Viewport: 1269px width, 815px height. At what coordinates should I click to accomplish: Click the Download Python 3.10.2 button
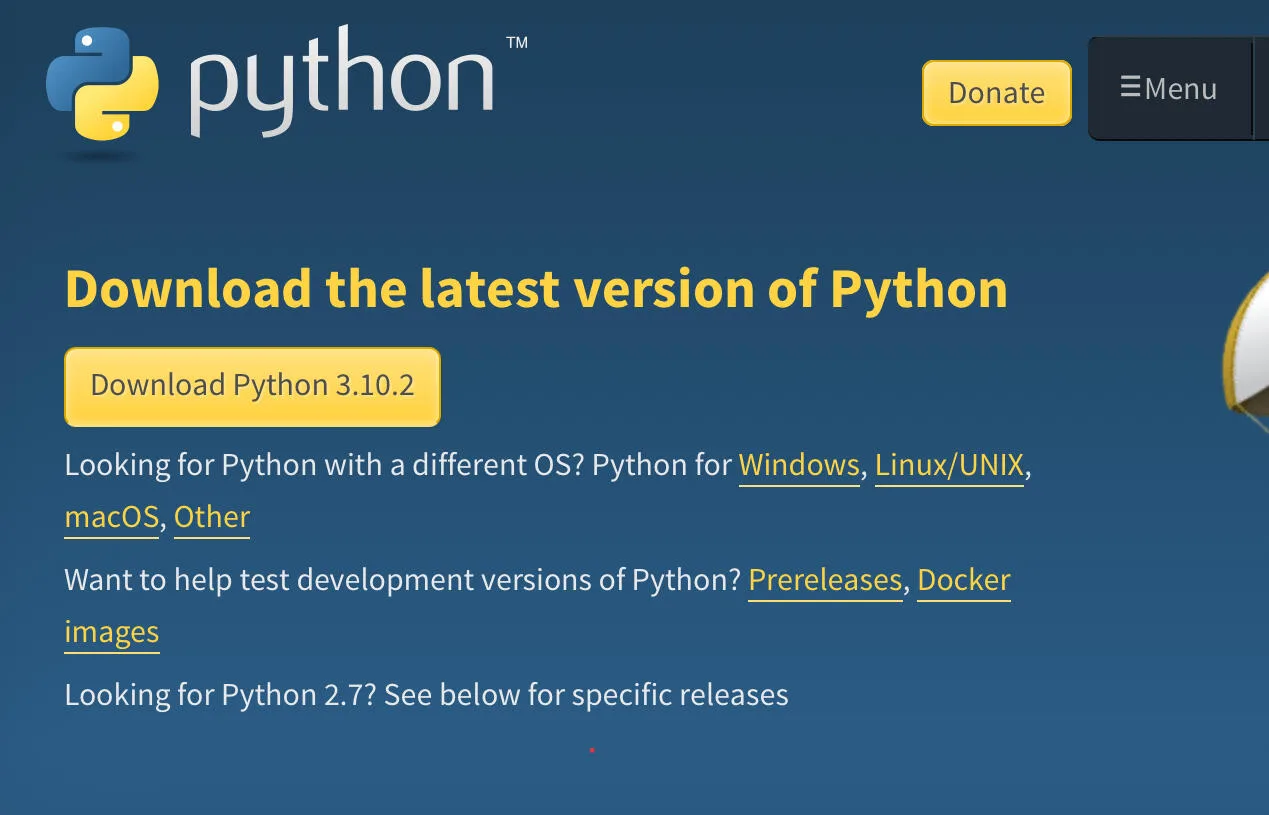[x=252, y=386]
